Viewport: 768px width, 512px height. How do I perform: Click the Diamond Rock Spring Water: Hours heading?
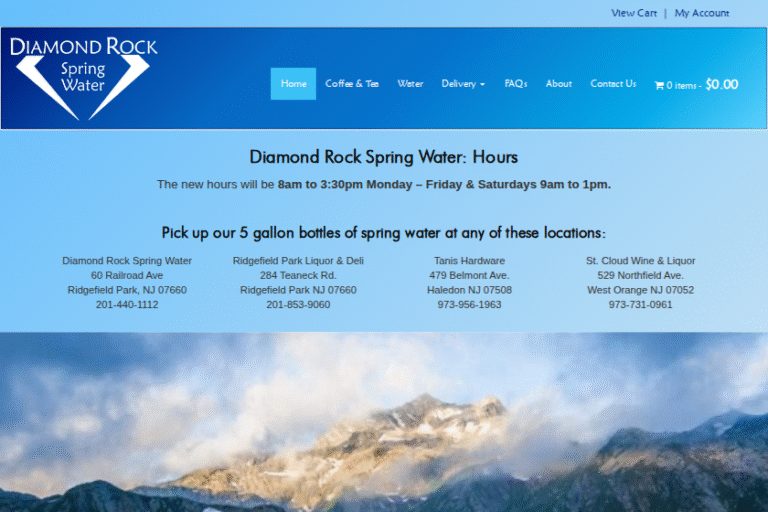click(384, 157)
